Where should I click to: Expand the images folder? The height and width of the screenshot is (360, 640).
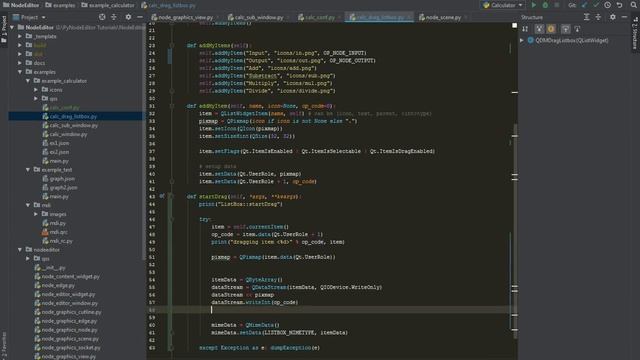pyautogui.click(x=36, y=214)
